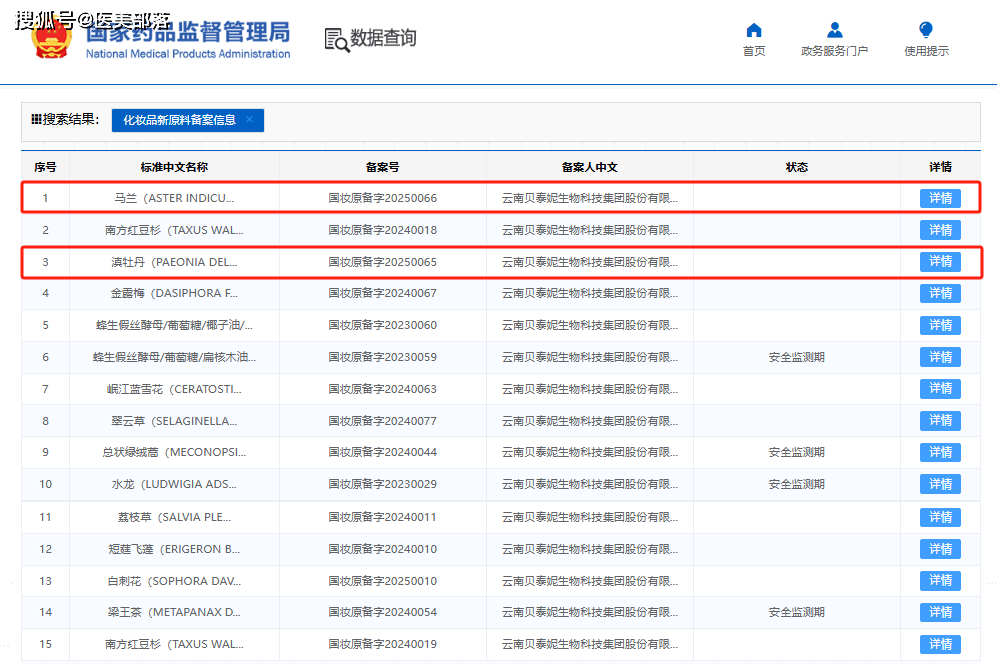The height and width of the screenshot is (669, 997).
Task: Click the 备案人中文 column header
Action: (x=589, y=167)
